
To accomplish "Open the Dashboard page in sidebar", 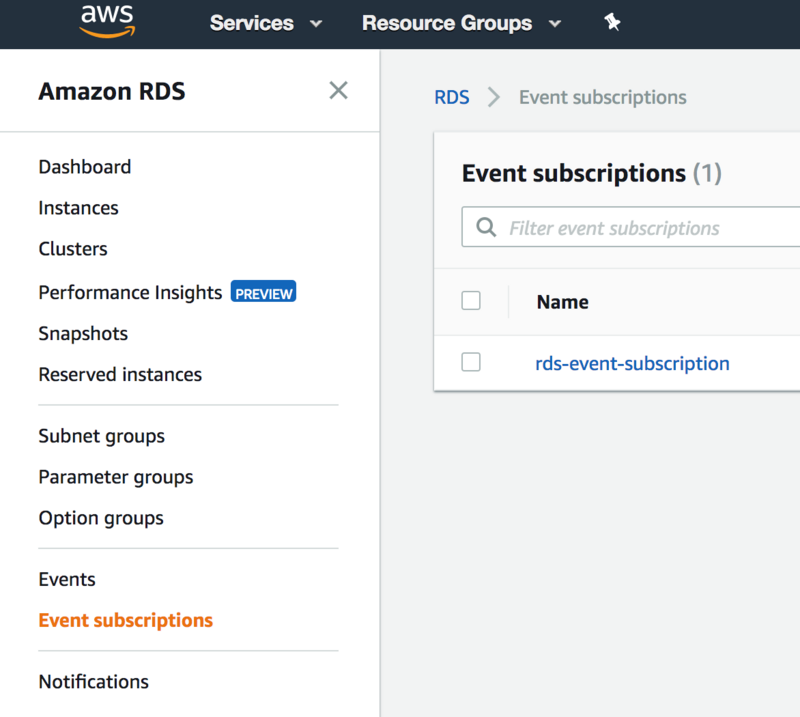I will coord(85,167).
